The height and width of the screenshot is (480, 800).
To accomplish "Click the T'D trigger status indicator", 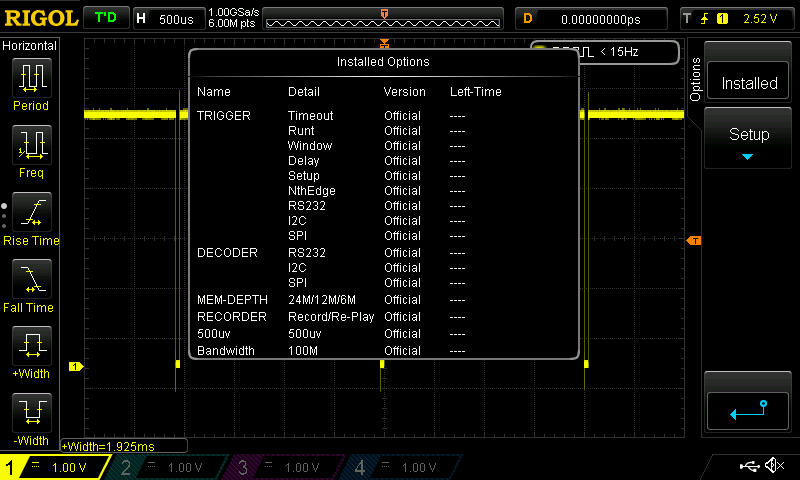I will coord(104,18).
